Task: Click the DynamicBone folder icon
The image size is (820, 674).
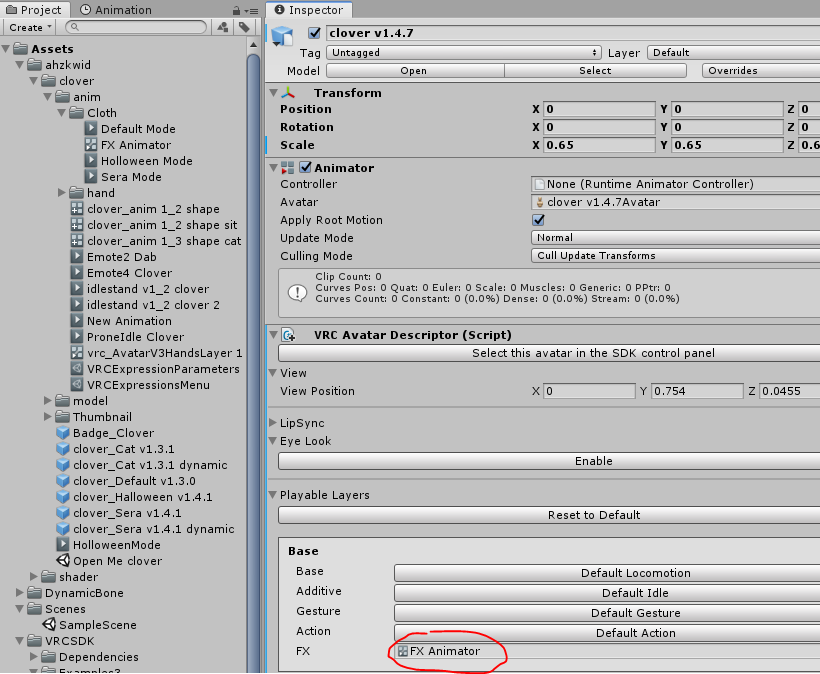Action: click(x=35, y=592)
